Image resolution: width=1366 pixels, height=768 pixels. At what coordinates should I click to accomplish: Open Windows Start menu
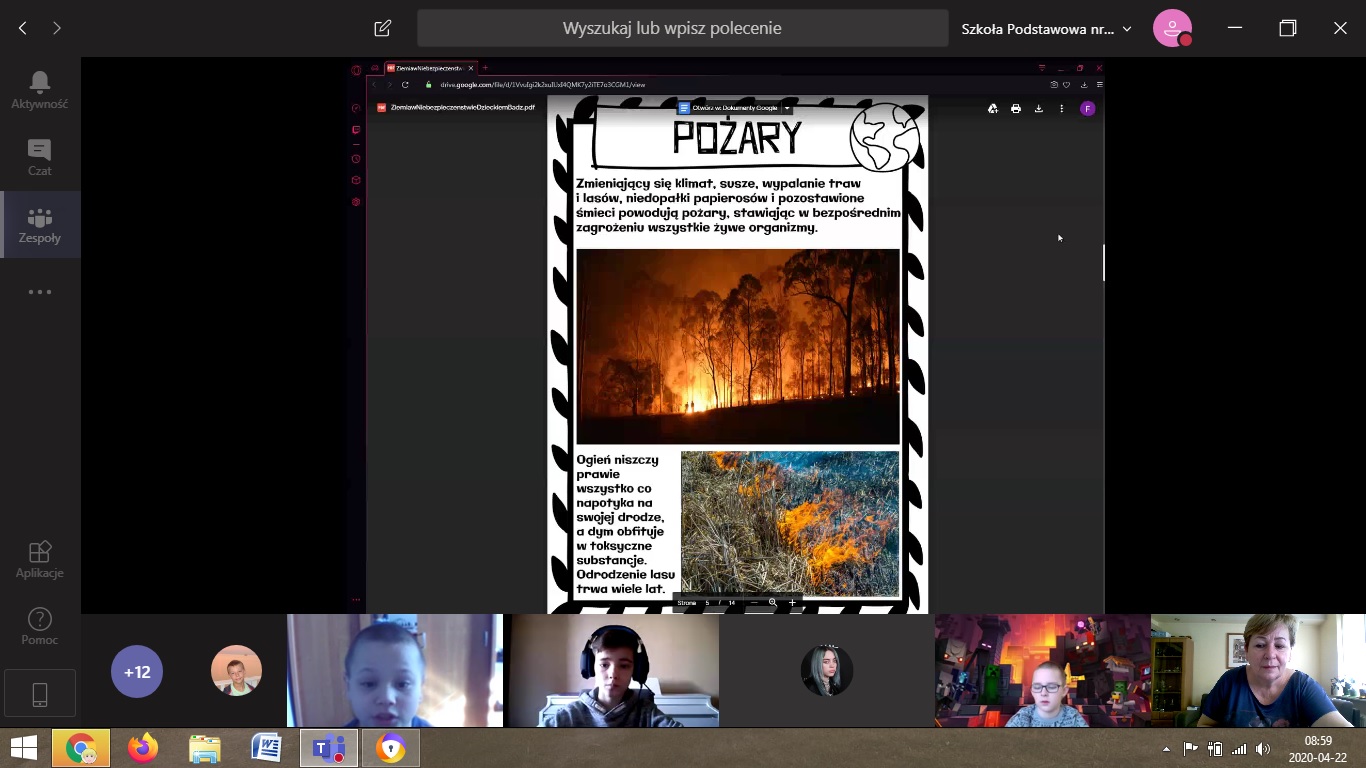point(23,748)
